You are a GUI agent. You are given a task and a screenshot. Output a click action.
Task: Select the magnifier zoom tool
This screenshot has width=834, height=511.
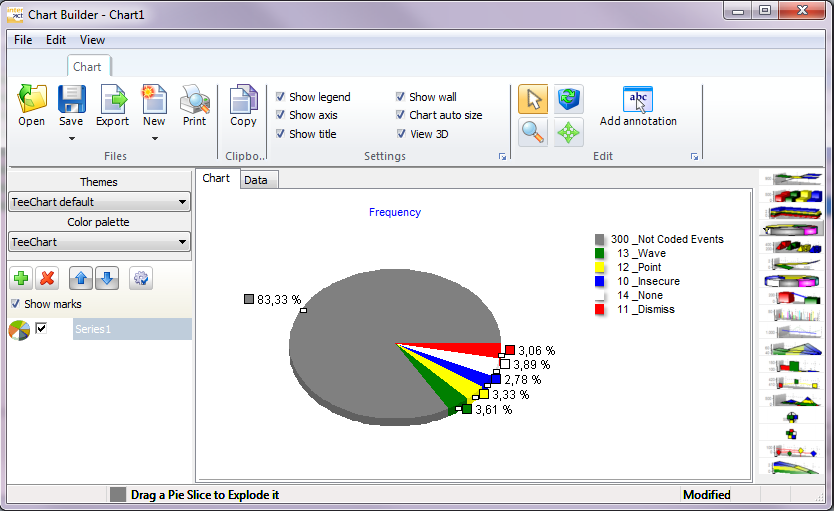pyautogui.click(x=533, y=132)
